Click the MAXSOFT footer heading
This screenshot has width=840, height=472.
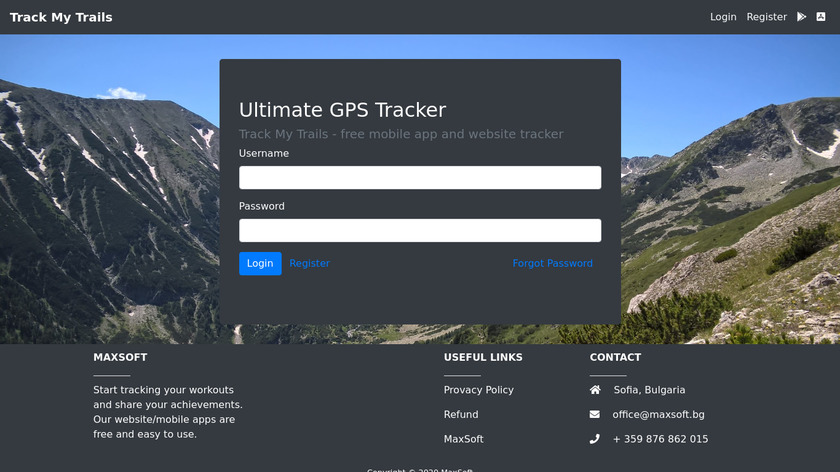[x=120, y=357]
